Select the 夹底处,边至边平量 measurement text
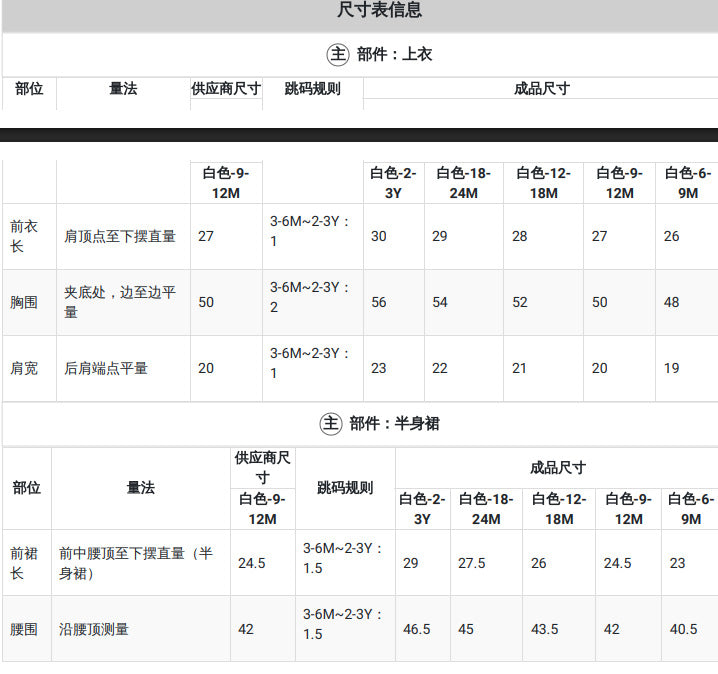Image resolution: width=718 pixels, height=674 pixels. [x=120, y=302]
